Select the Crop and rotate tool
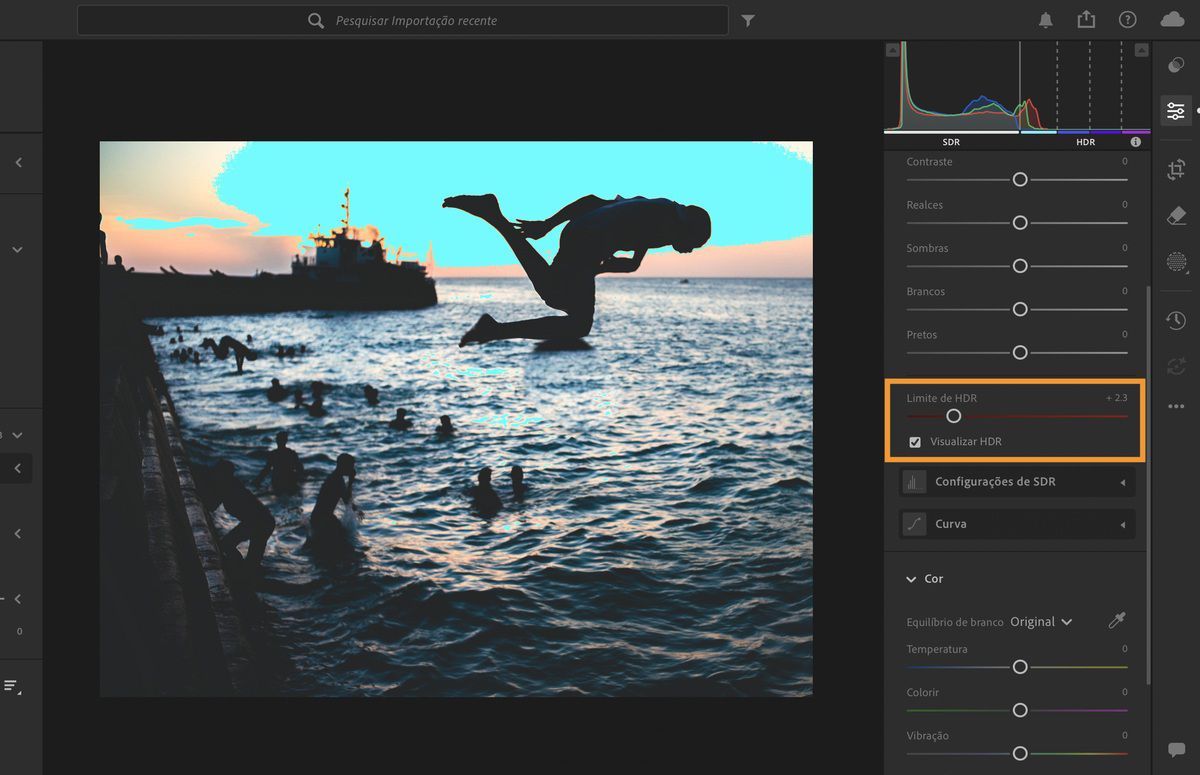Image resolution: width=1200 pixels, height=775 pixels. pyautogui.click(x=1176, y=170)
